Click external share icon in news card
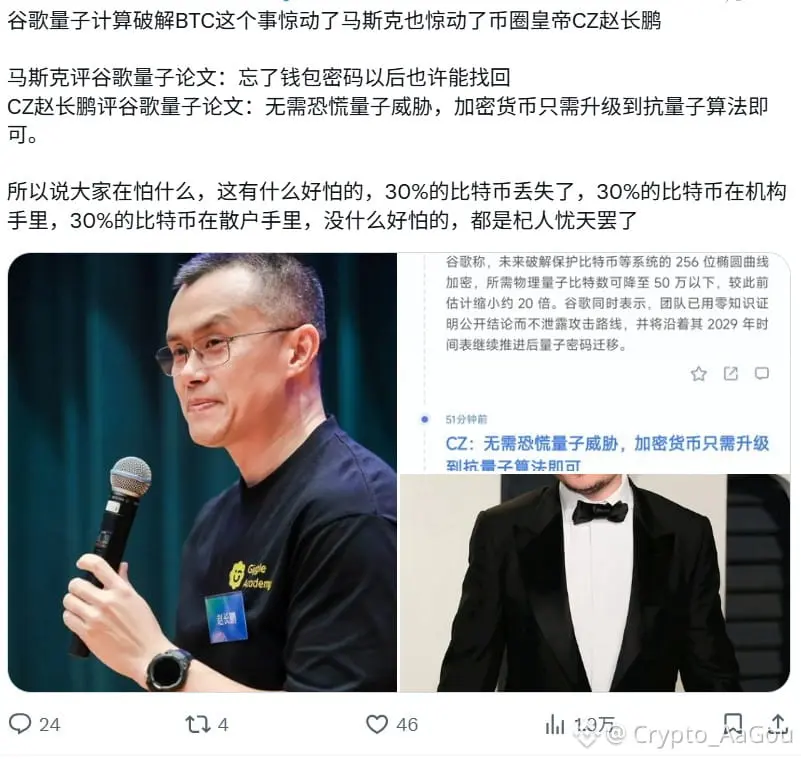This screenshot has width=801, height=759. pyautogui.click(x=731, y=374)
